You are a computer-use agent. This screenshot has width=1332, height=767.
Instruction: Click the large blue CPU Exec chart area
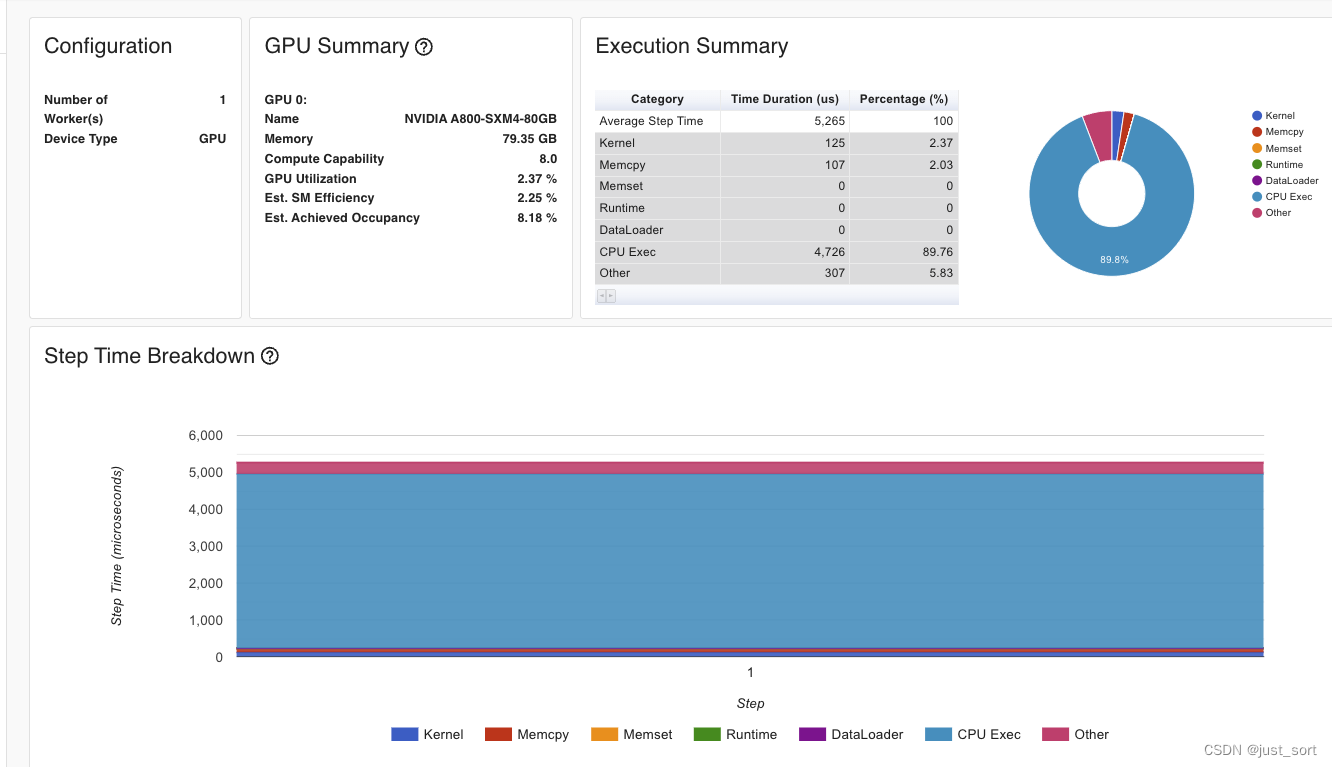pyautogui.click(x=750, y=560)
